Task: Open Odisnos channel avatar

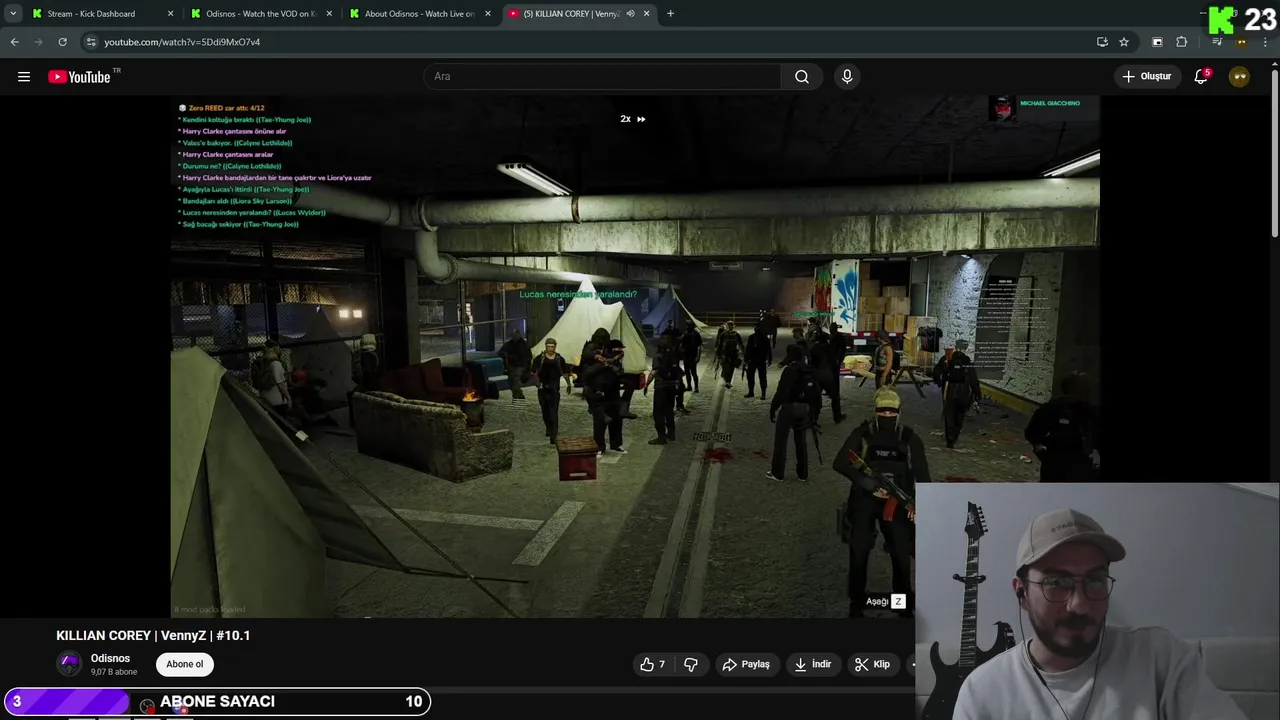Action: point(69,664)
